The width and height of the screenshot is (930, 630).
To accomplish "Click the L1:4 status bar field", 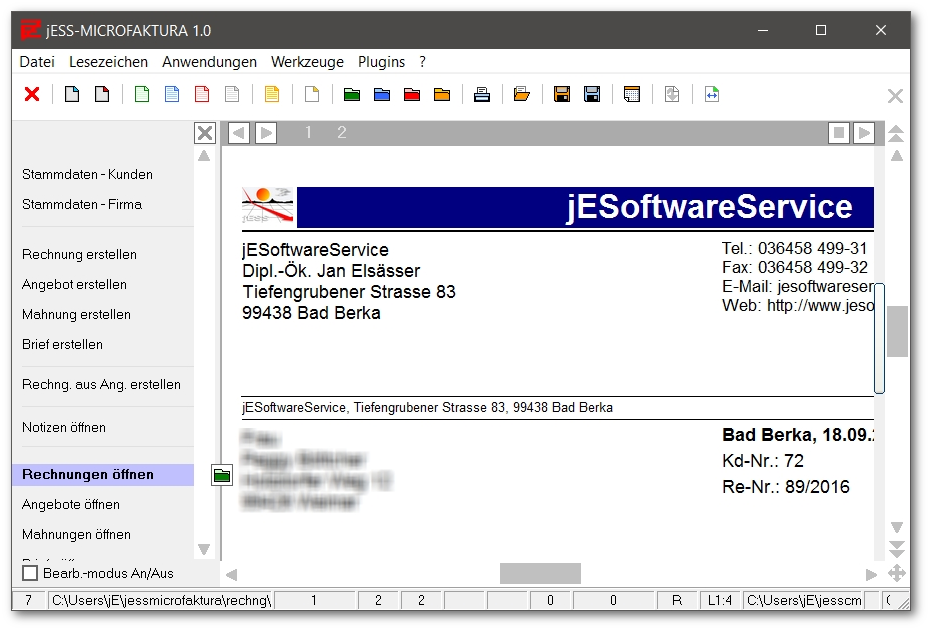I will (719, 600).
